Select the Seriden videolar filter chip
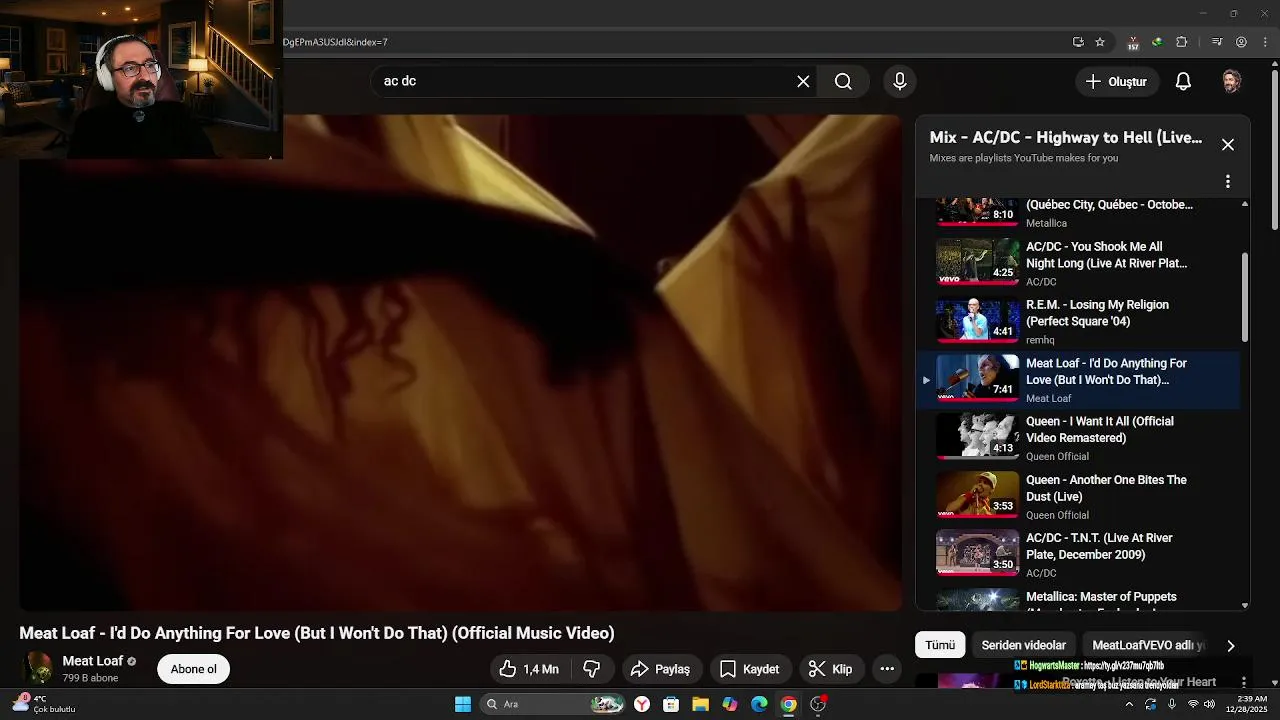This screenshot has height=720, width=1280. click(x=1024, y=645)
